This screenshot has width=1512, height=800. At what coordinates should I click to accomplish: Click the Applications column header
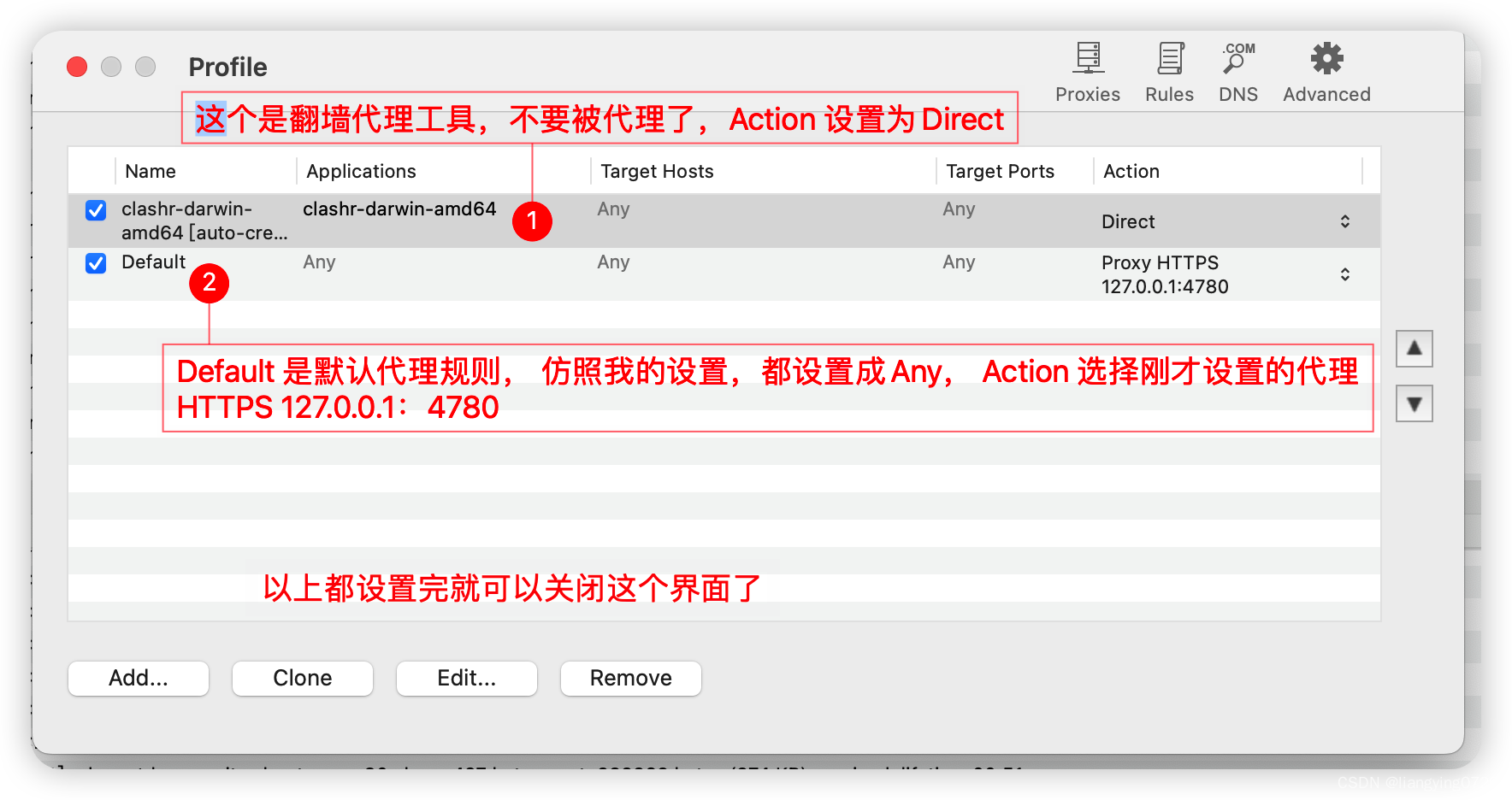(x=361, y=171)
